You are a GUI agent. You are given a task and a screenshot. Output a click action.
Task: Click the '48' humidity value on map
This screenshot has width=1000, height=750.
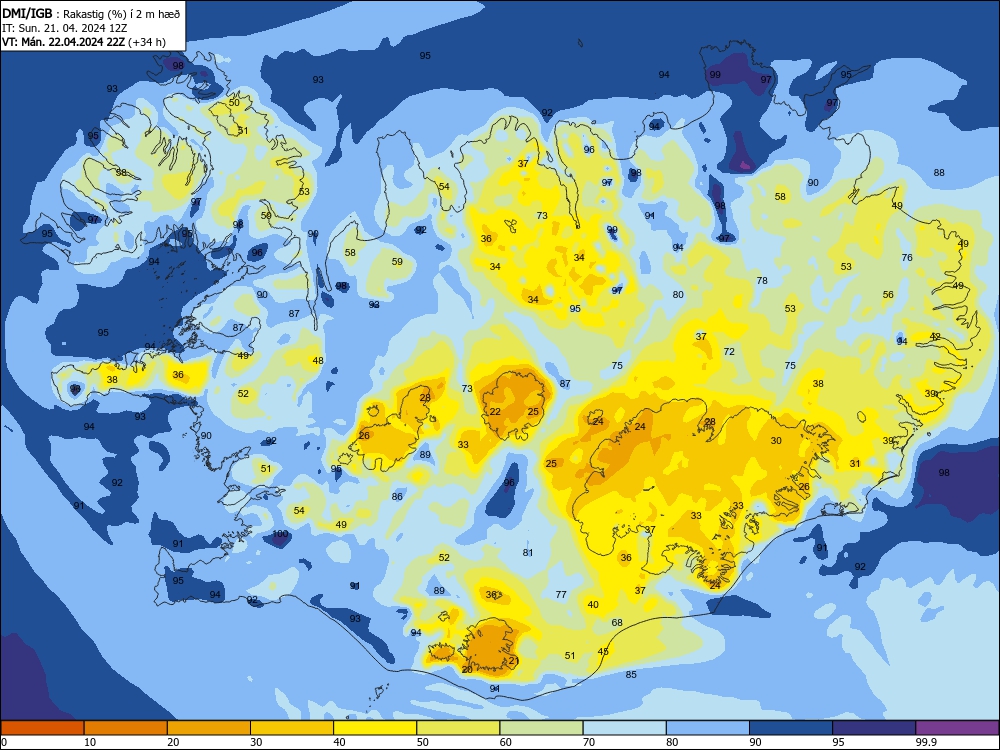point(318,360)
